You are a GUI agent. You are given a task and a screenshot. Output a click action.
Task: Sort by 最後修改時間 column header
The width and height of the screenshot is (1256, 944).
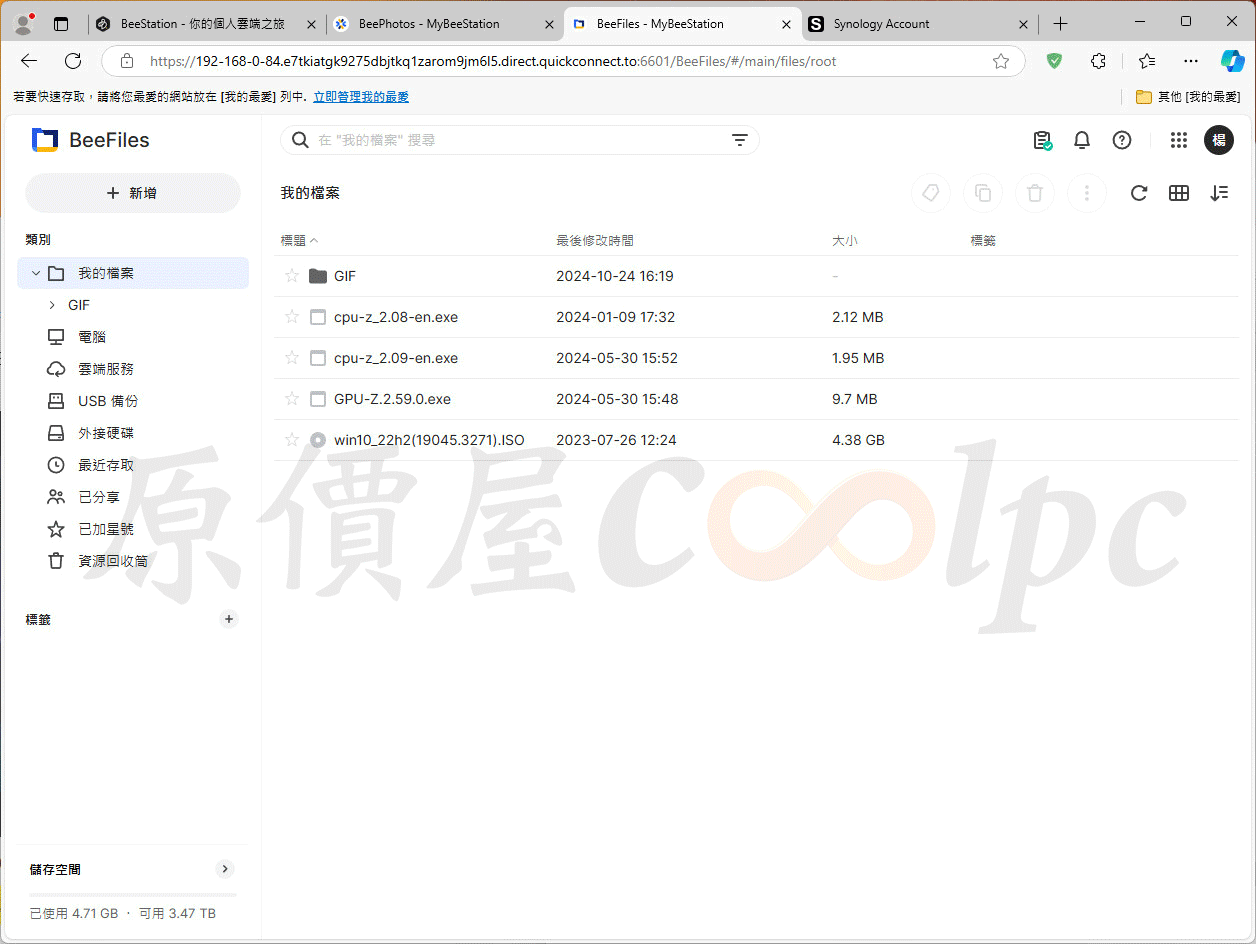[x=595, y=241]
